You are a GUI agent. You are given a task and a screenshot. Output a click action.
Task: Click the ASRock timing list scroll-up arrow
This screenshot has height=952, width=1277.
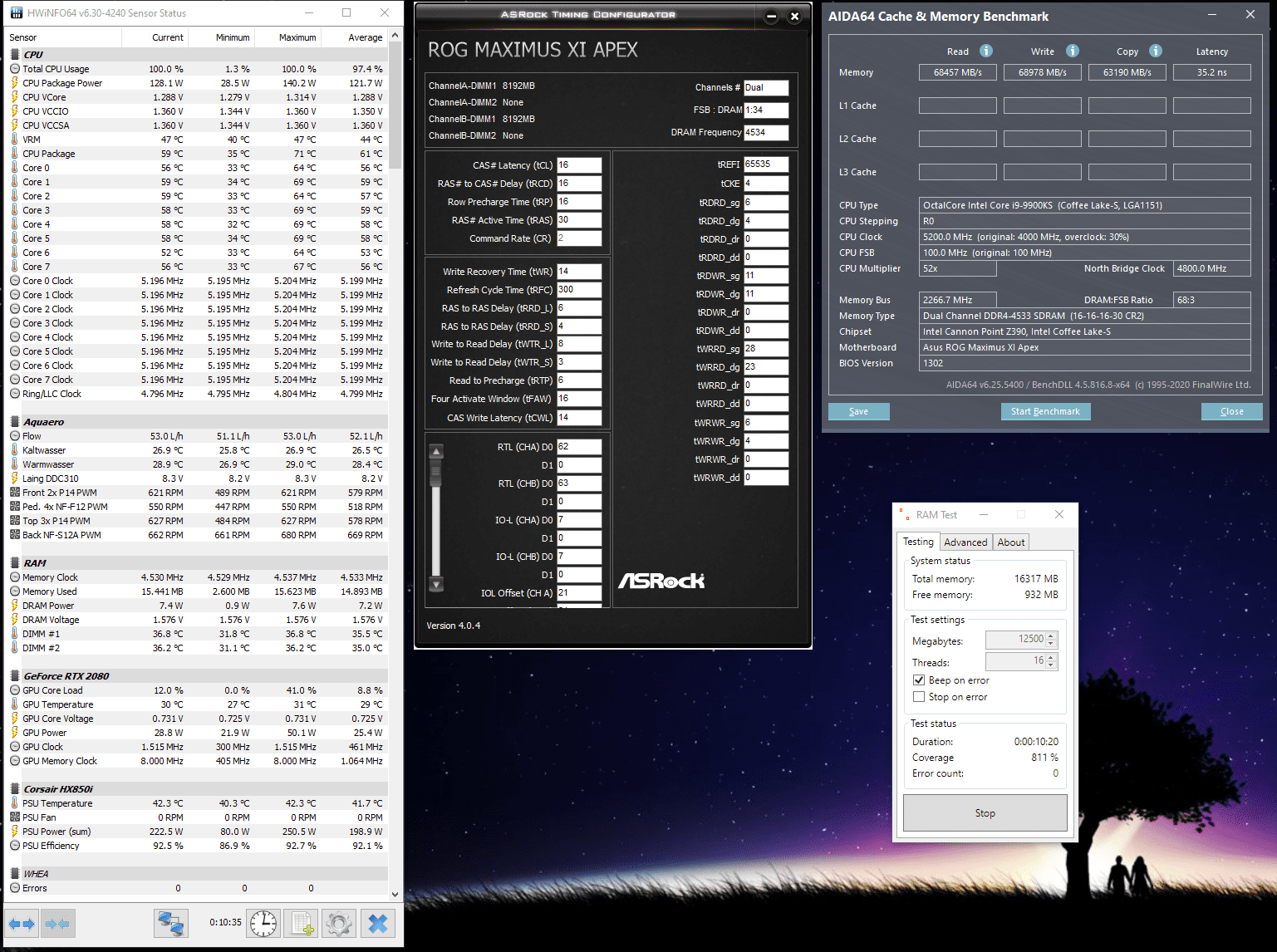(x=436, y=451)
